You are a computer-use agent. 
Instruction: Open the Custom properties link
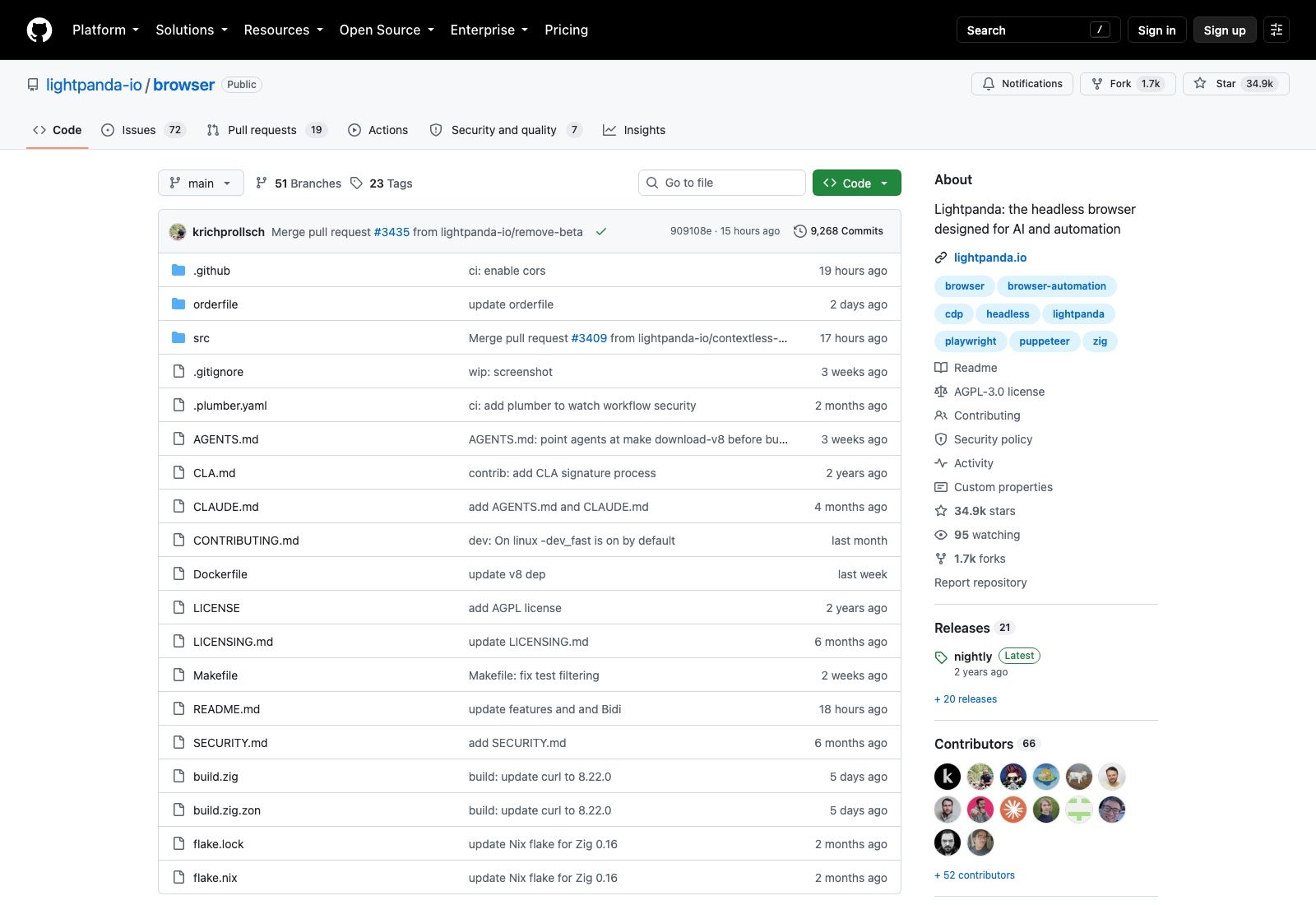[x=994, y=487]
